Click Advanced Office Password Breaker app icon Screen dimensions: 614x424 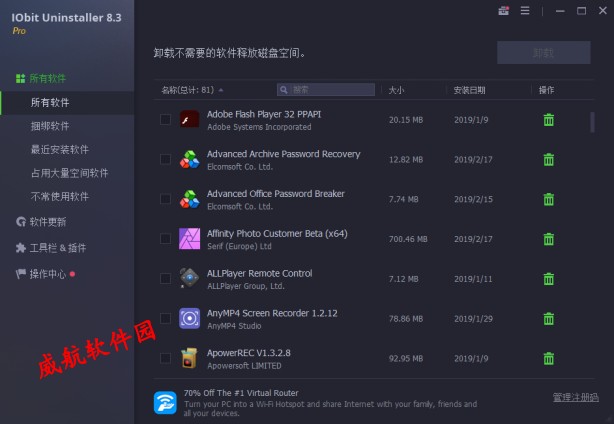190,199
